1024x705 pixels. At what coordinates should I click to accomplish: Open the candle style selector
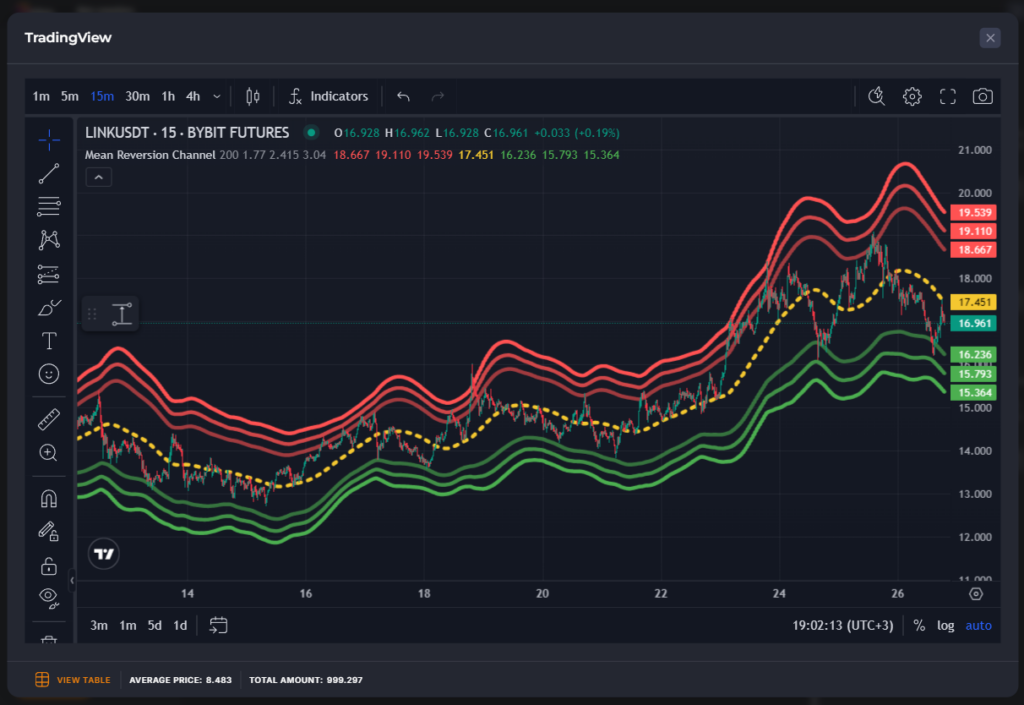[x=252, y=96]
